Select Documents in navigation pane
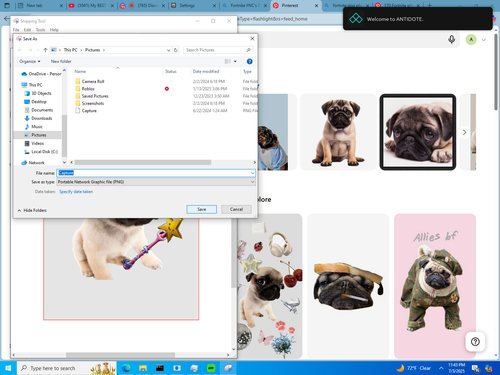Viewport: 500px width, 375px height. (39, 110)
